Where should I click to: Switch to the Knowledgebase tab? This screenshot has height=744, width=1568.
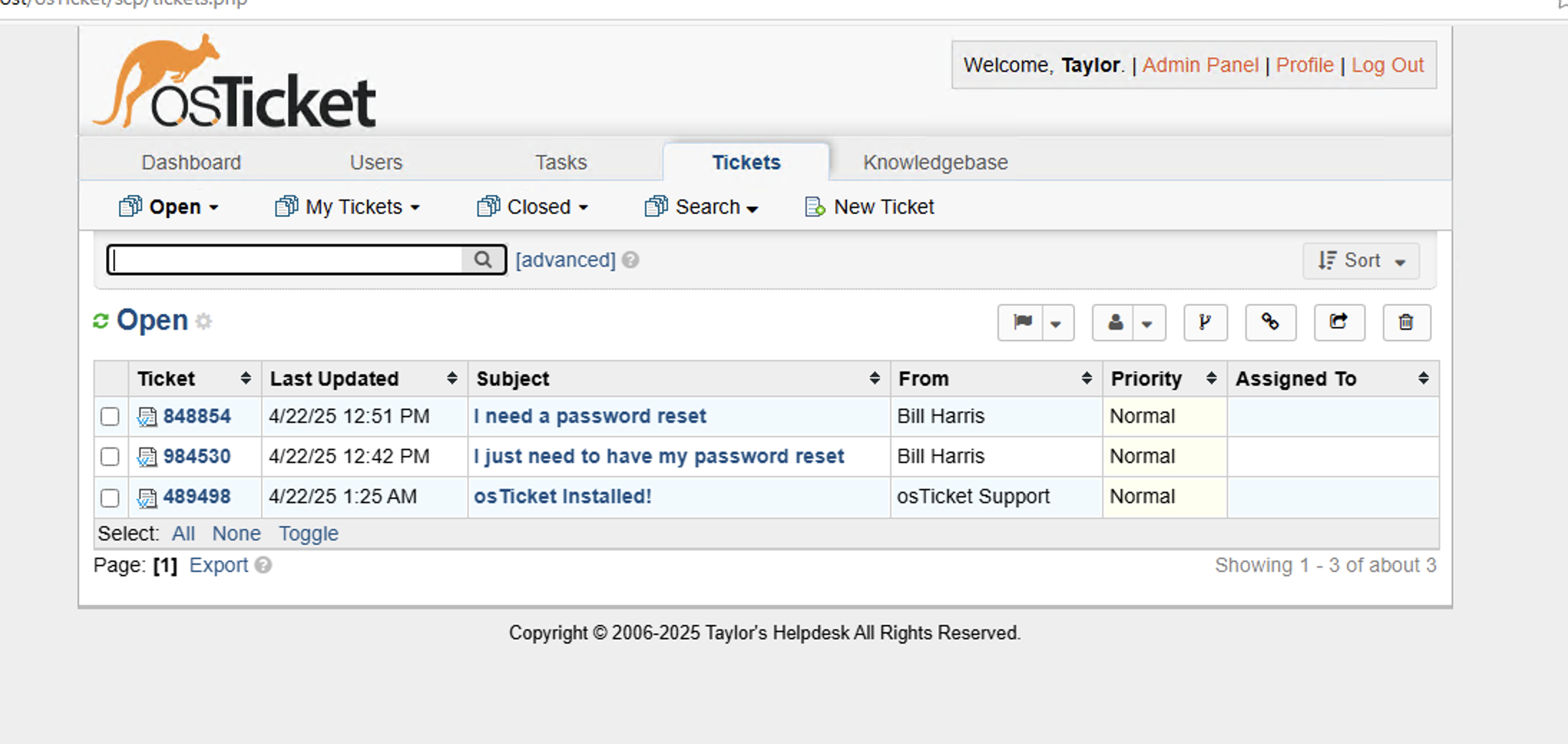point(935,162)
